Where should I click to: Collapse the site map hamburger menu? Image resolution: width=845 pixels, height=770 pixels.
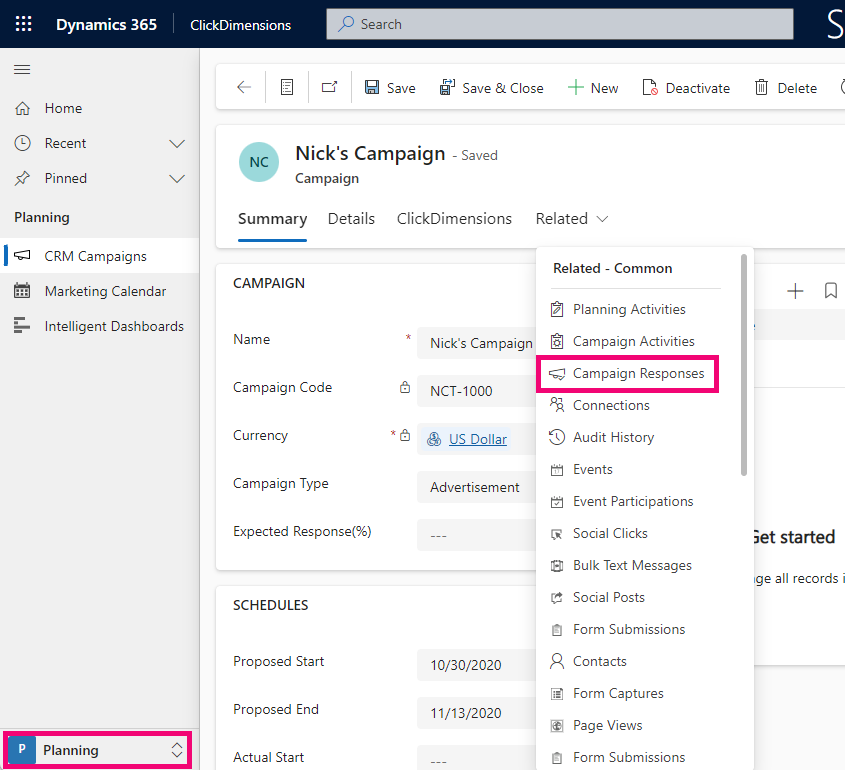[22, 70]
